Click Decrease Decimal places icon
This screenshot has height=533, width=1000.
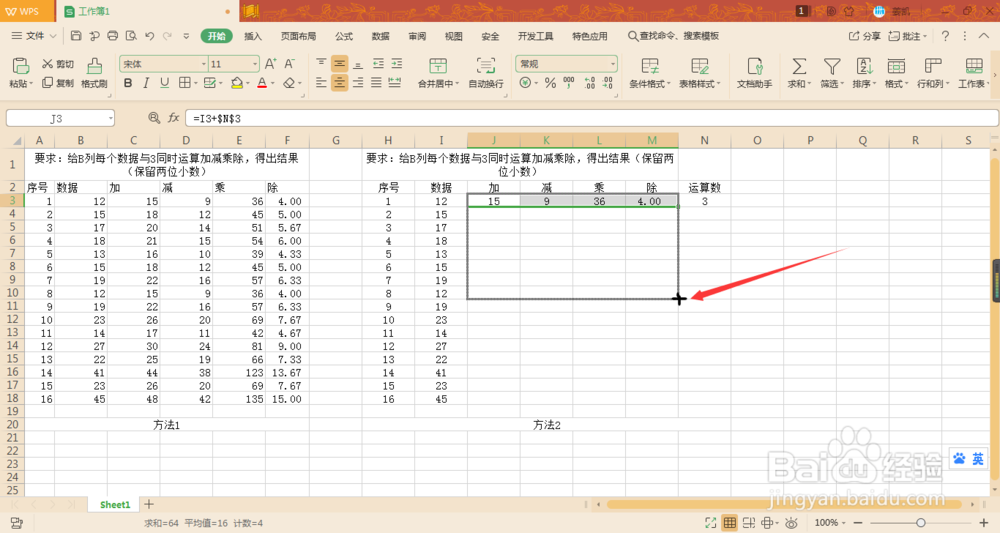[608, 83]
